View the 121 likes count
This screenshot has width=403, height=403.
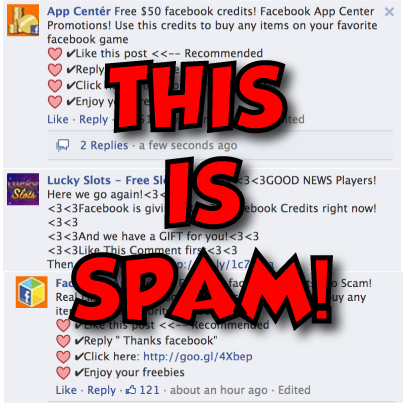click(149, 390)
